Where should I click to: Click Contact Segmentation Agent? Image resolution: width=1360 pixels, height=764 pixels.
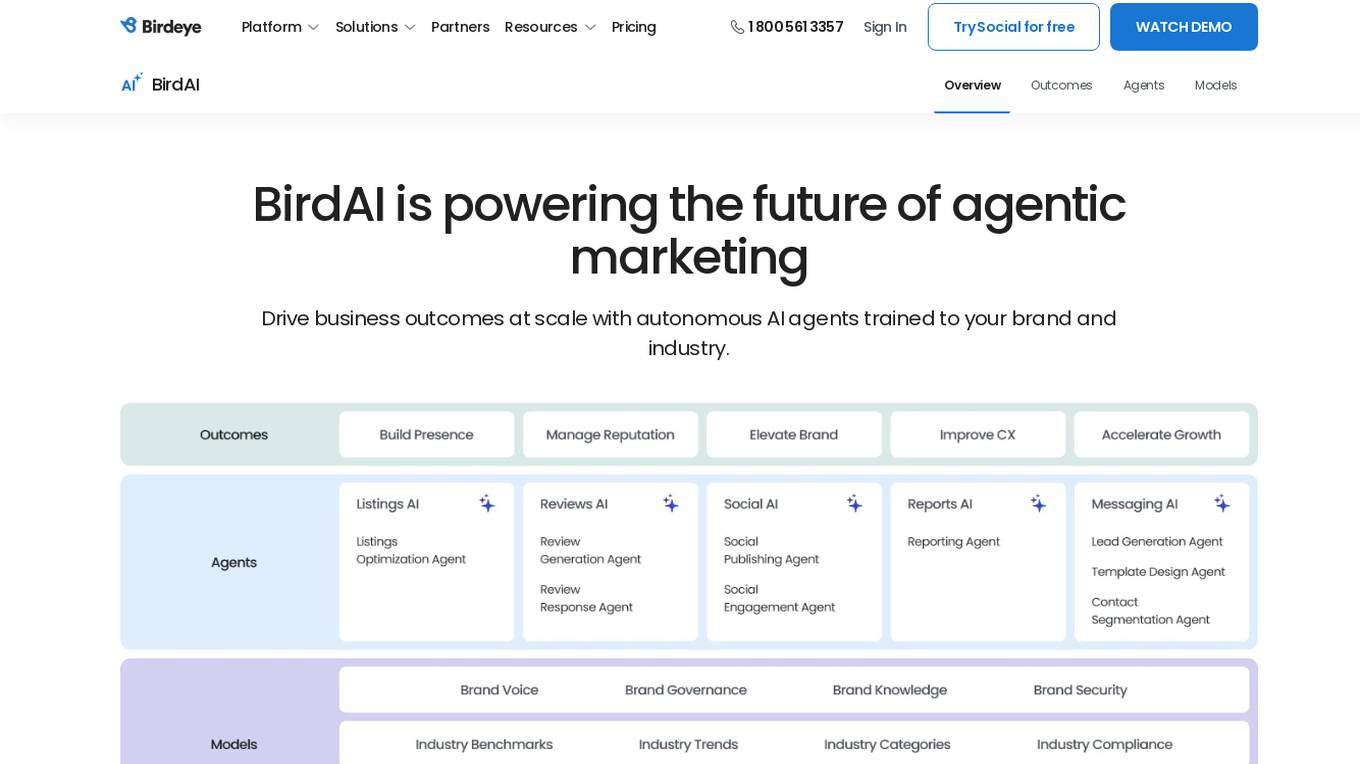1151,611
